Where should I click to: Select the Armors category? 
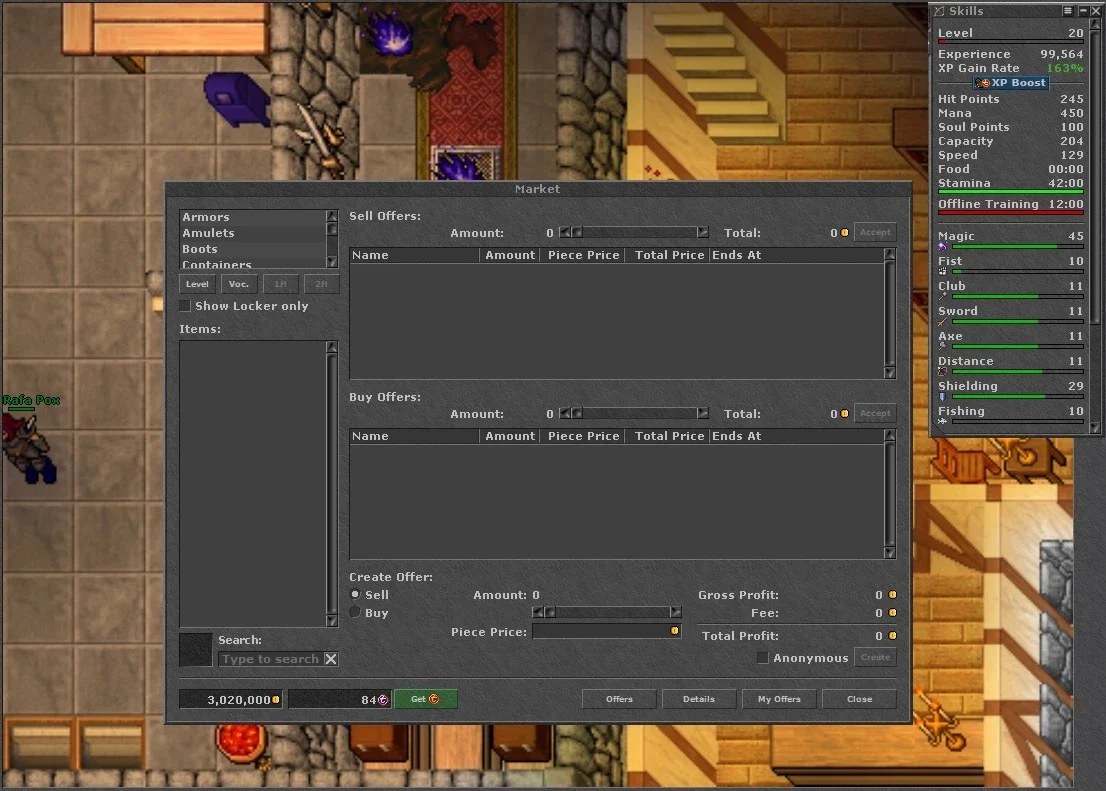coord(253,217)
